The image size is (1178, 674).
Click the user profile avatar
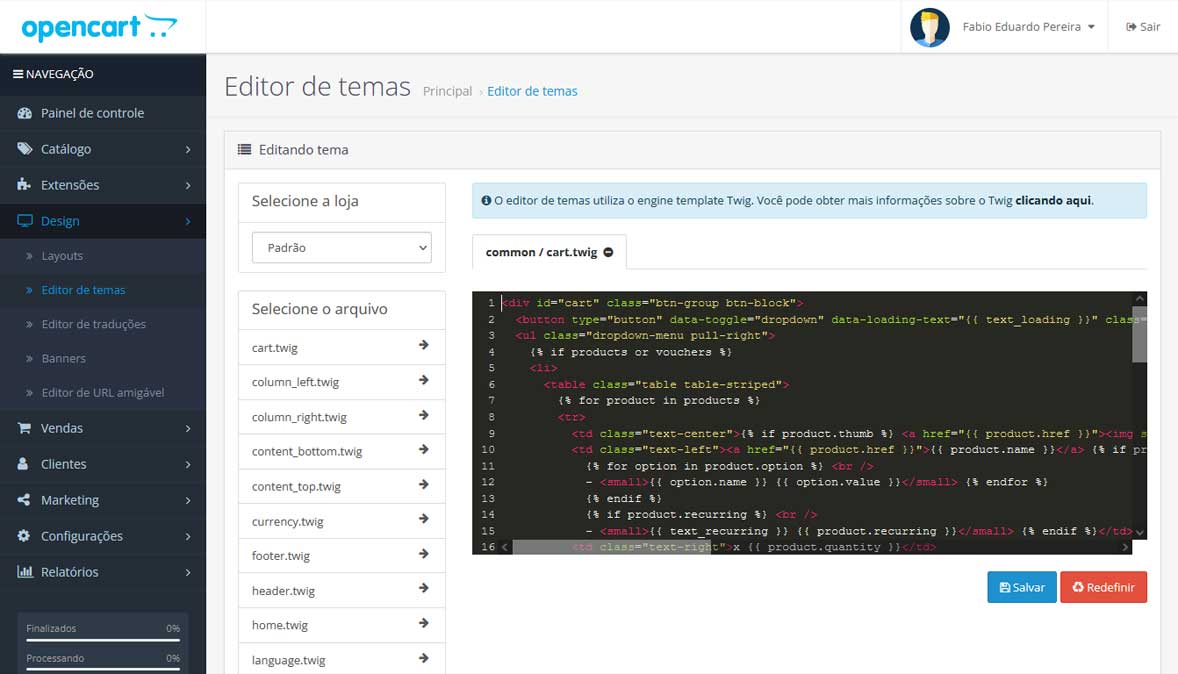[929, 27]
